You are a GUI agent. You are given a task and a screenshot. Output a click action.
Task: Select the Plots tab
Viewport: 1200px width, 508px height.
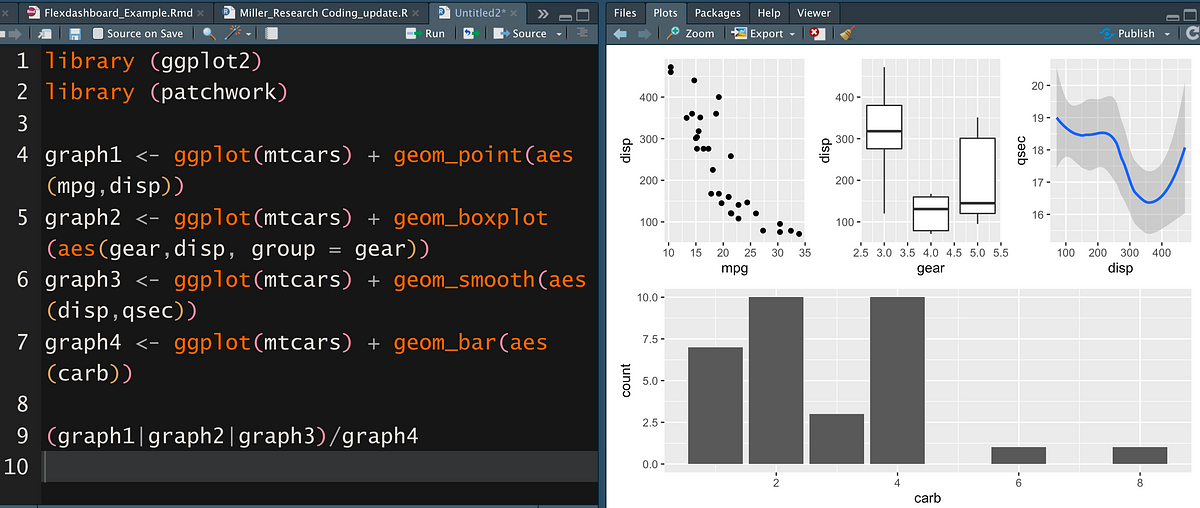(x=664, y=13)
